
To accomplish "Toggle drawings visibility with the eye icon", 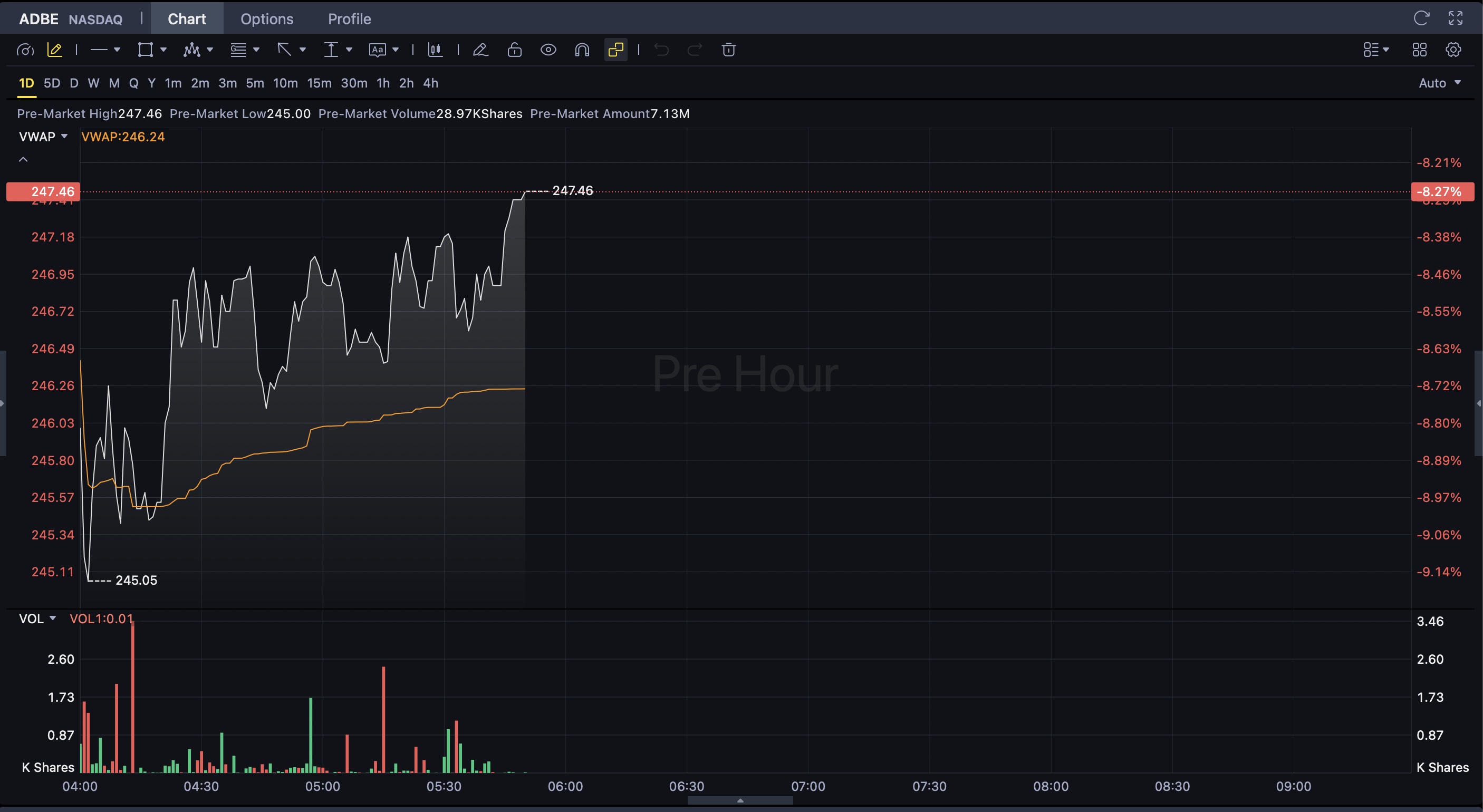I will [x=548, y=50].
